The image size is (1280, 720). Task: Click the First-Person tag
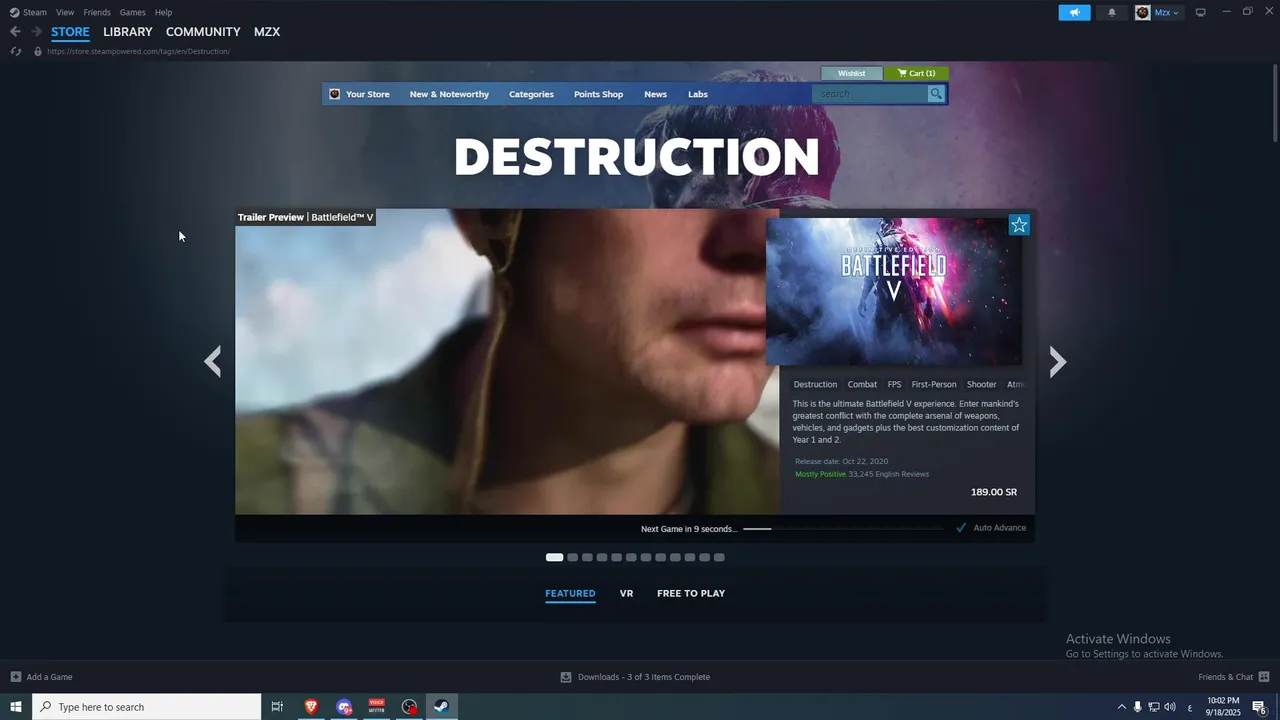pos(934,384)
